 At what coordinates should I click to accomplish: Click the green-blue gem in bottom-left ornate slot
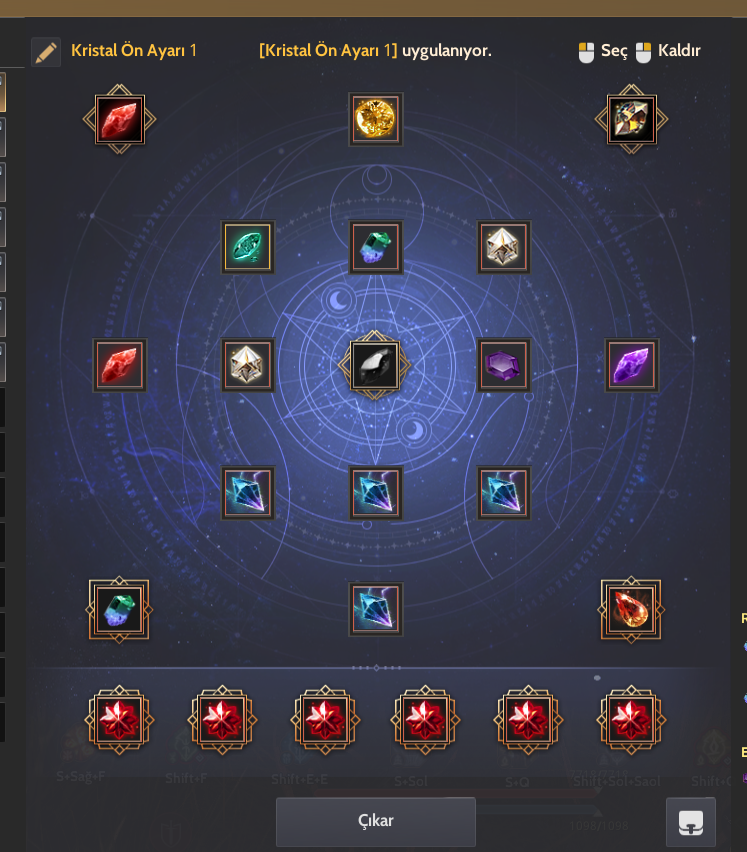pos(119,609)
